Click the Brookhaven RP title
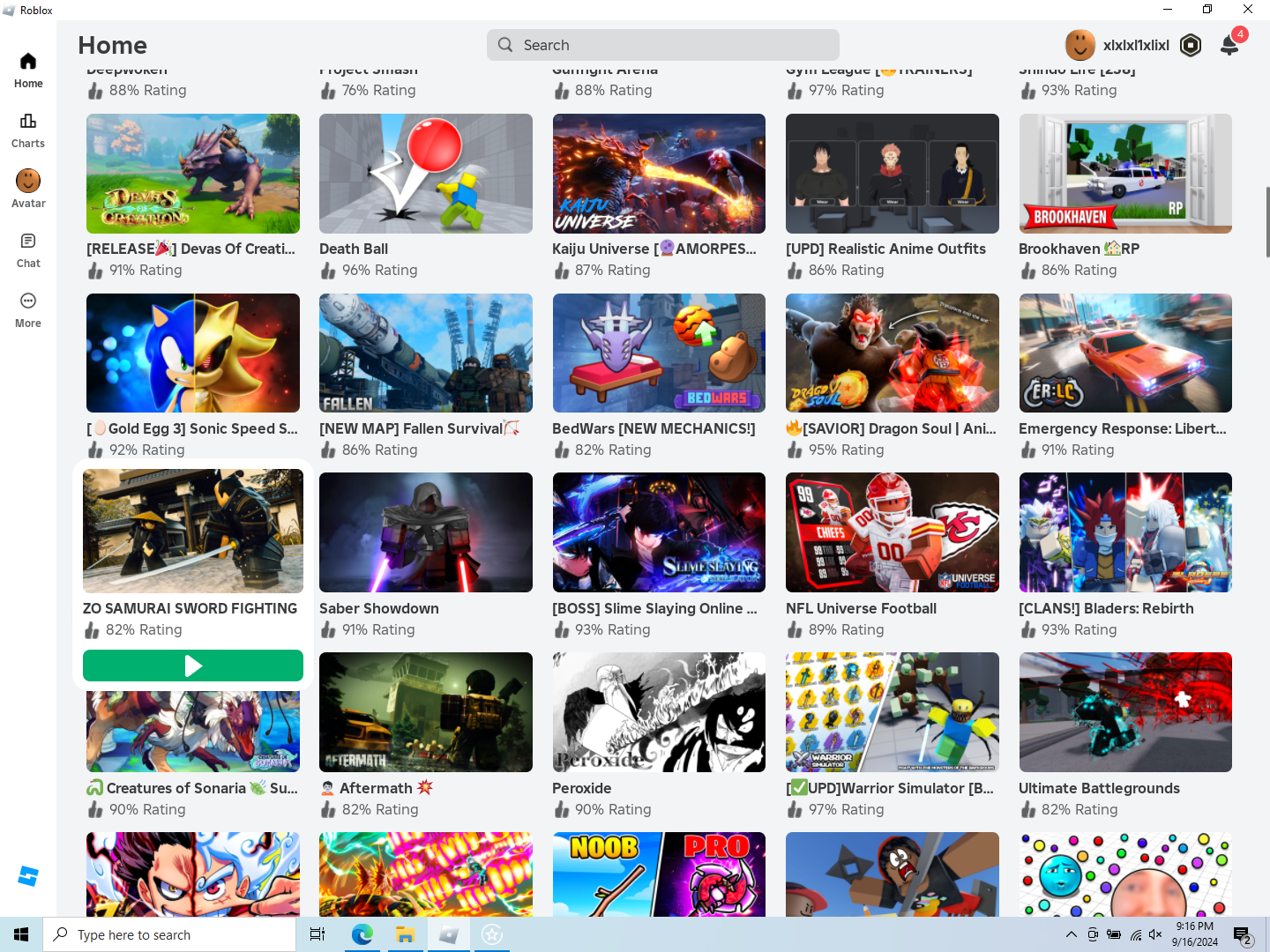 (x=1079, y=249)
